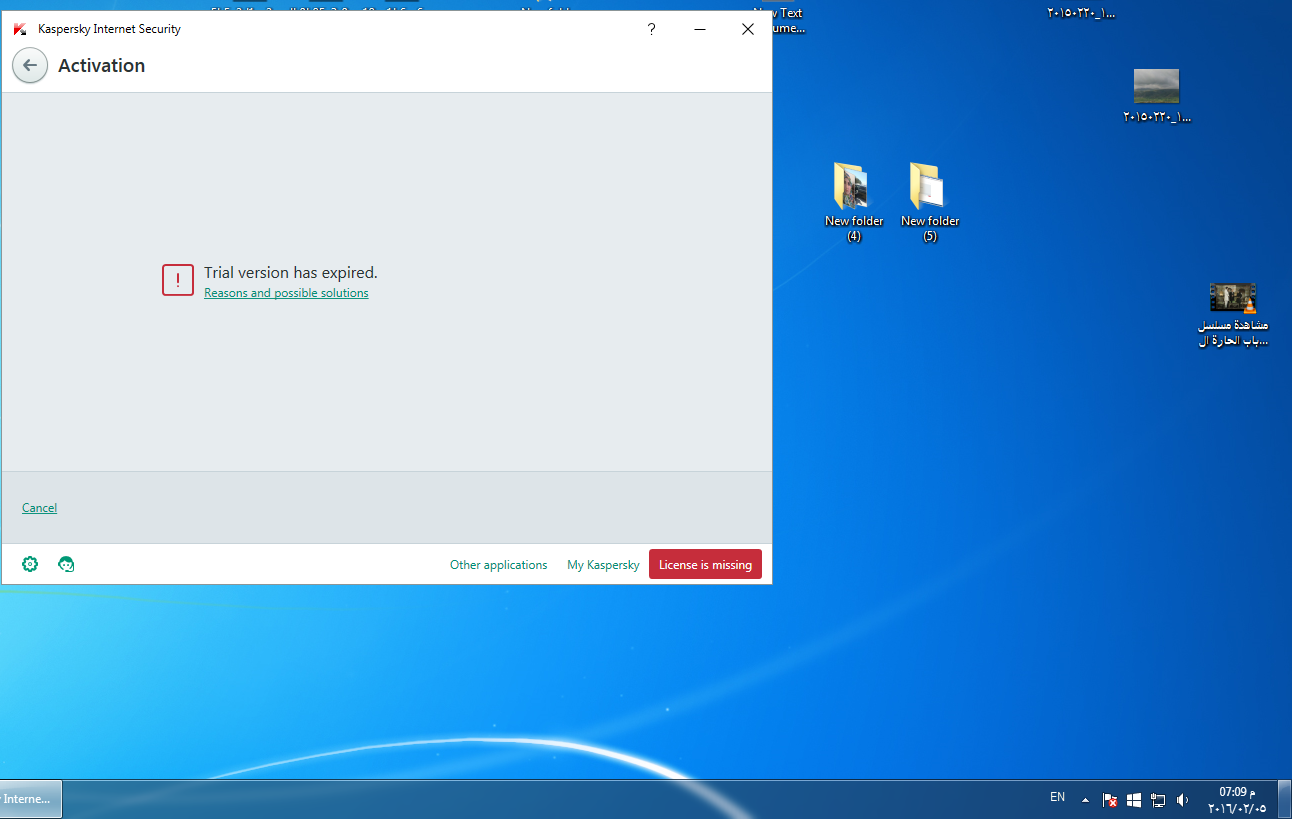1292x819 pixels.
Task: Click the red 'License is missing' button
Action: click(x=705, y=564)
